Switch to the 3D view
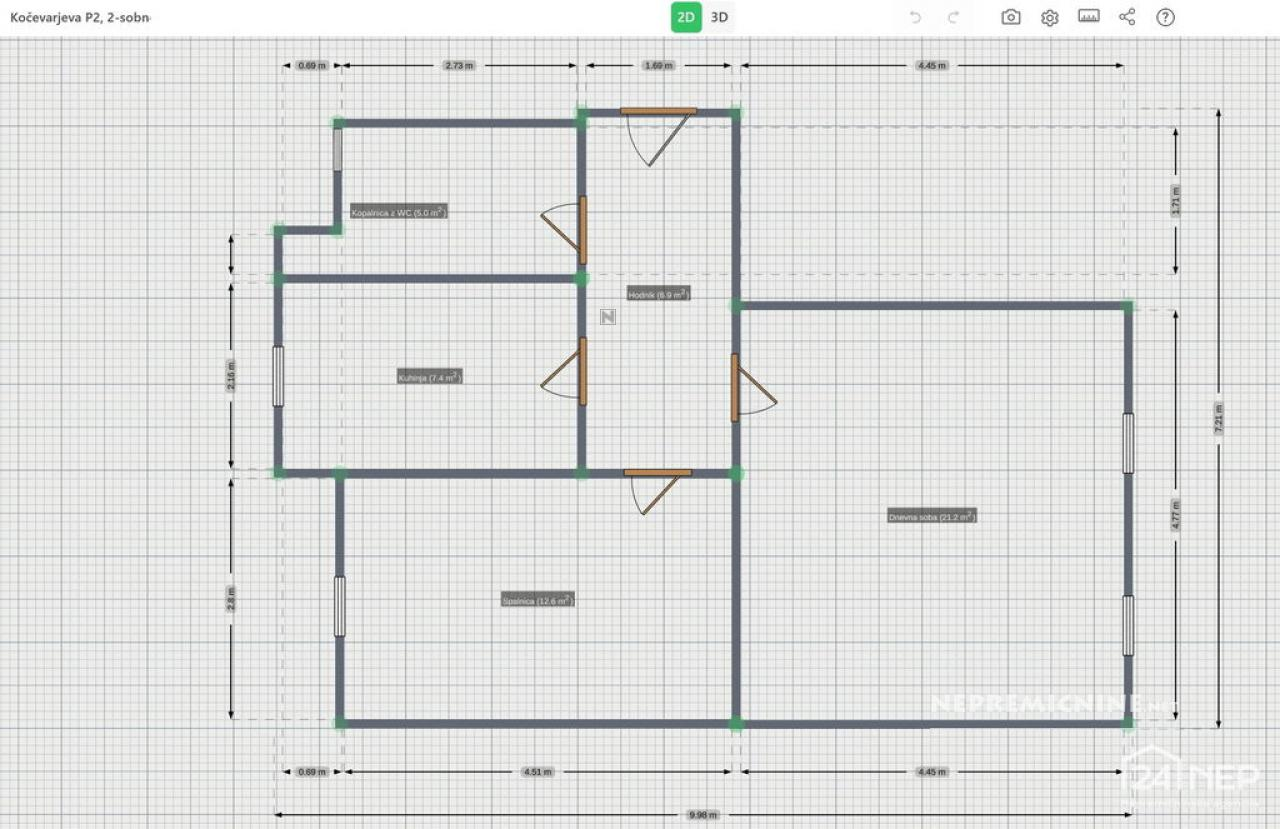 pos(719,17)
